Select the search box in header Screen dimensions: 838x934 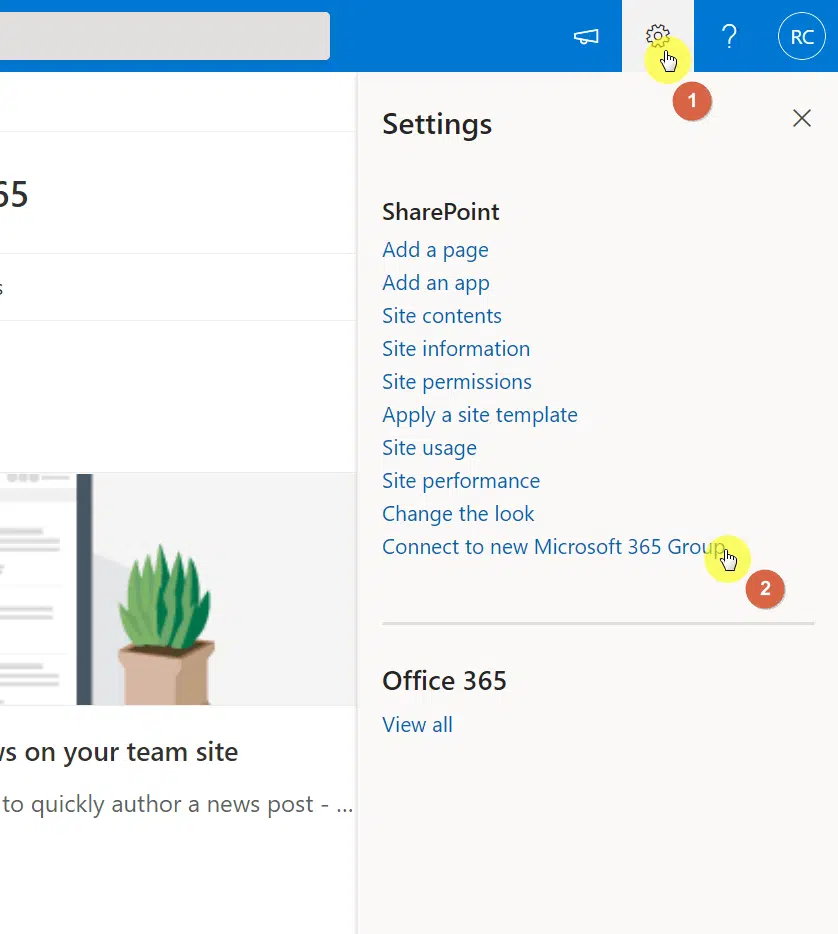point(164,36)
